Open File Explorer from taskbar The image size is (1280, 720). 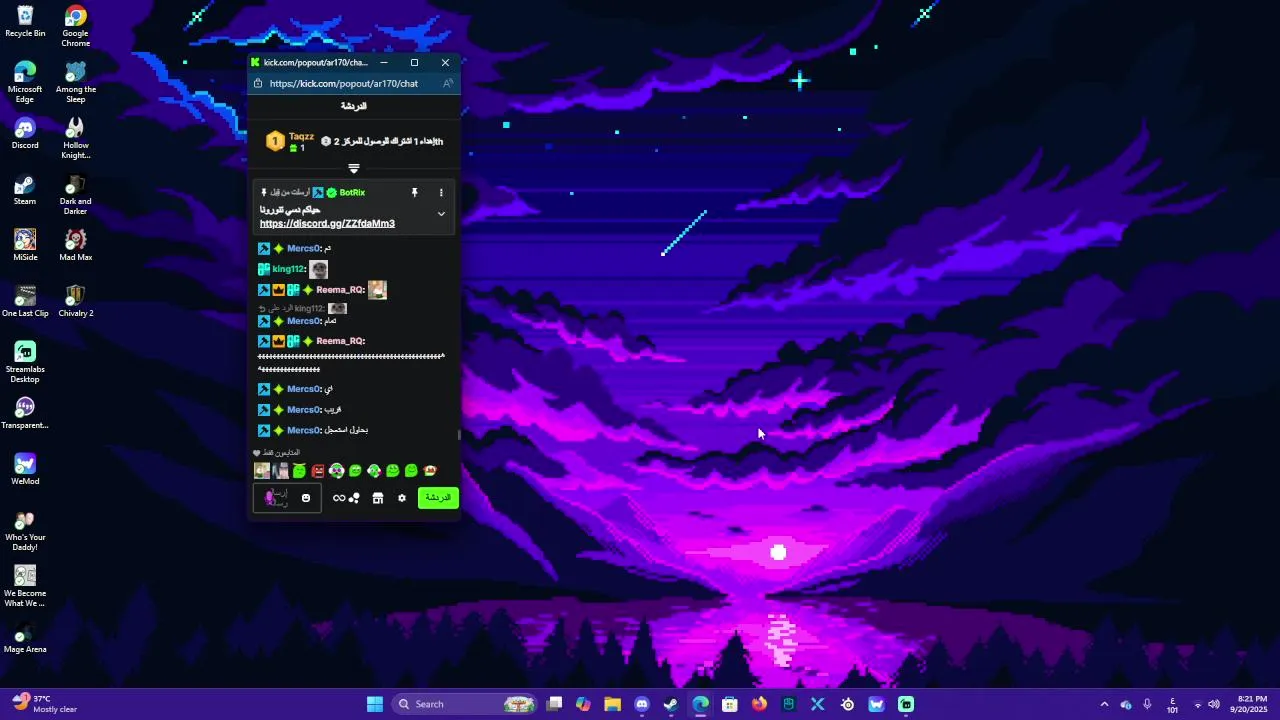[x=612, y=704]
